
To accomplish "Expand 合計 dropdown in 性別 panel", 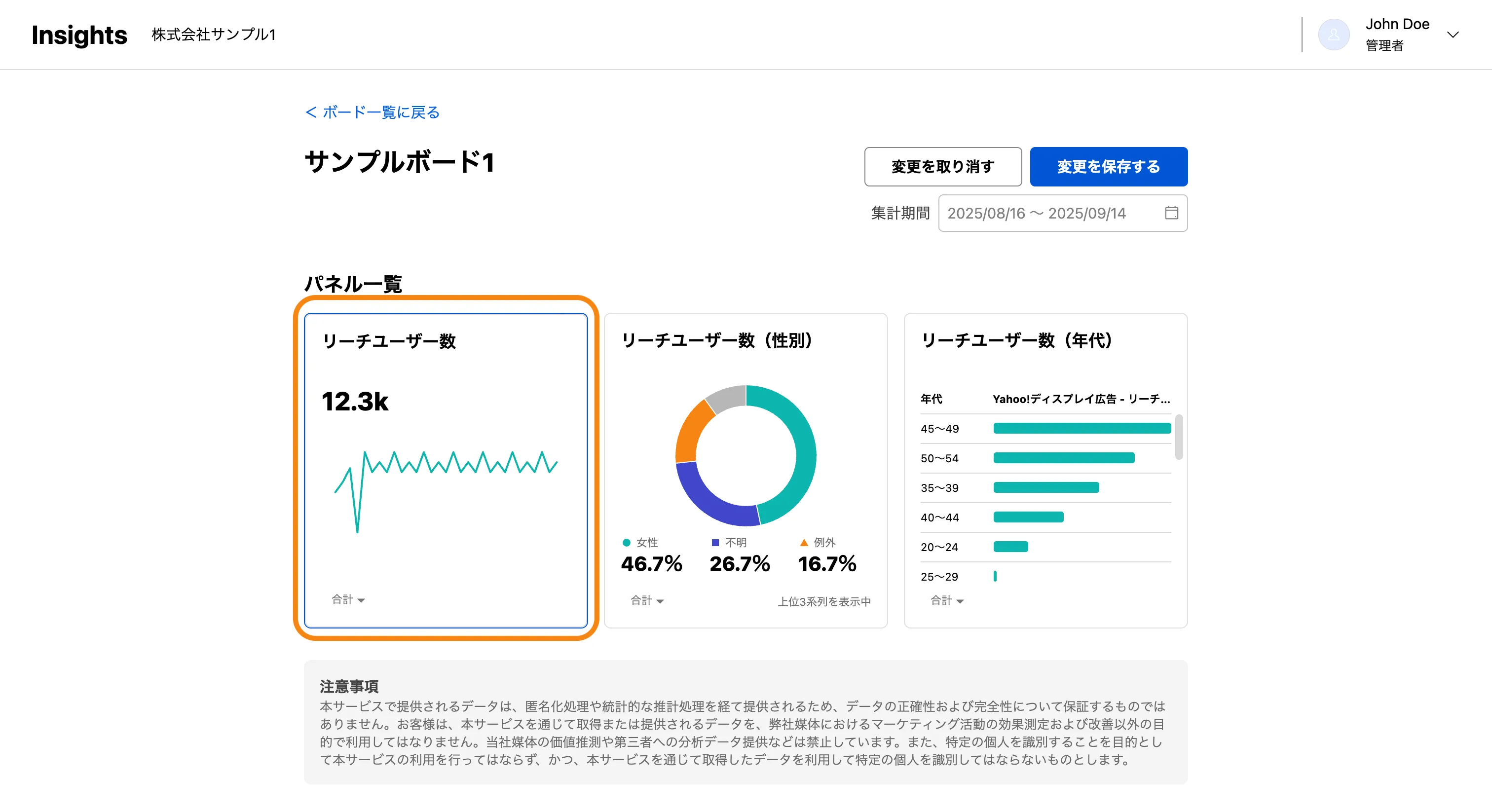I will tap(647, 600).
